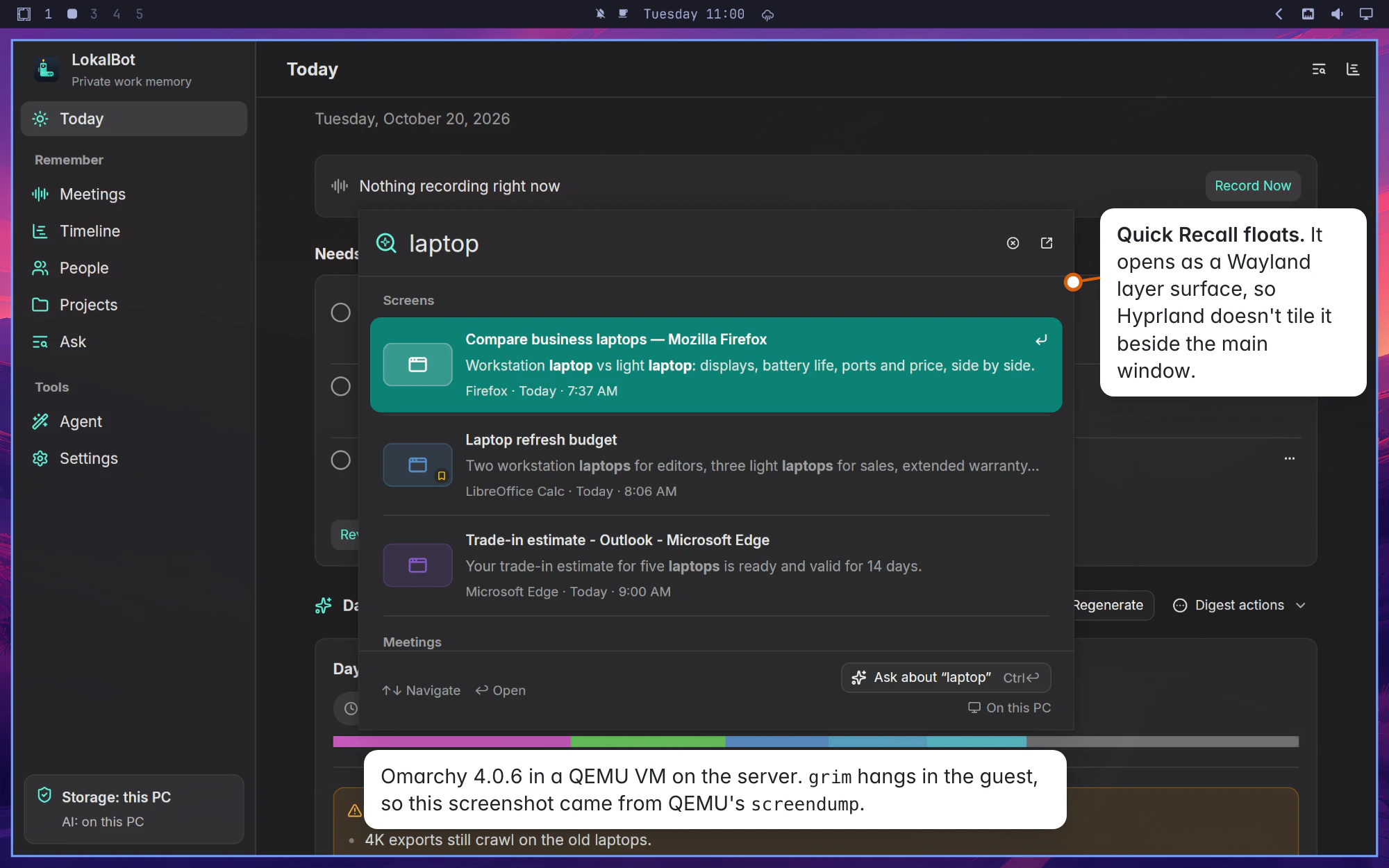Switch to workspace 3 in top bar
Image resolution: width=1389 pixels, height=868 pixels.
click(94, 14)
